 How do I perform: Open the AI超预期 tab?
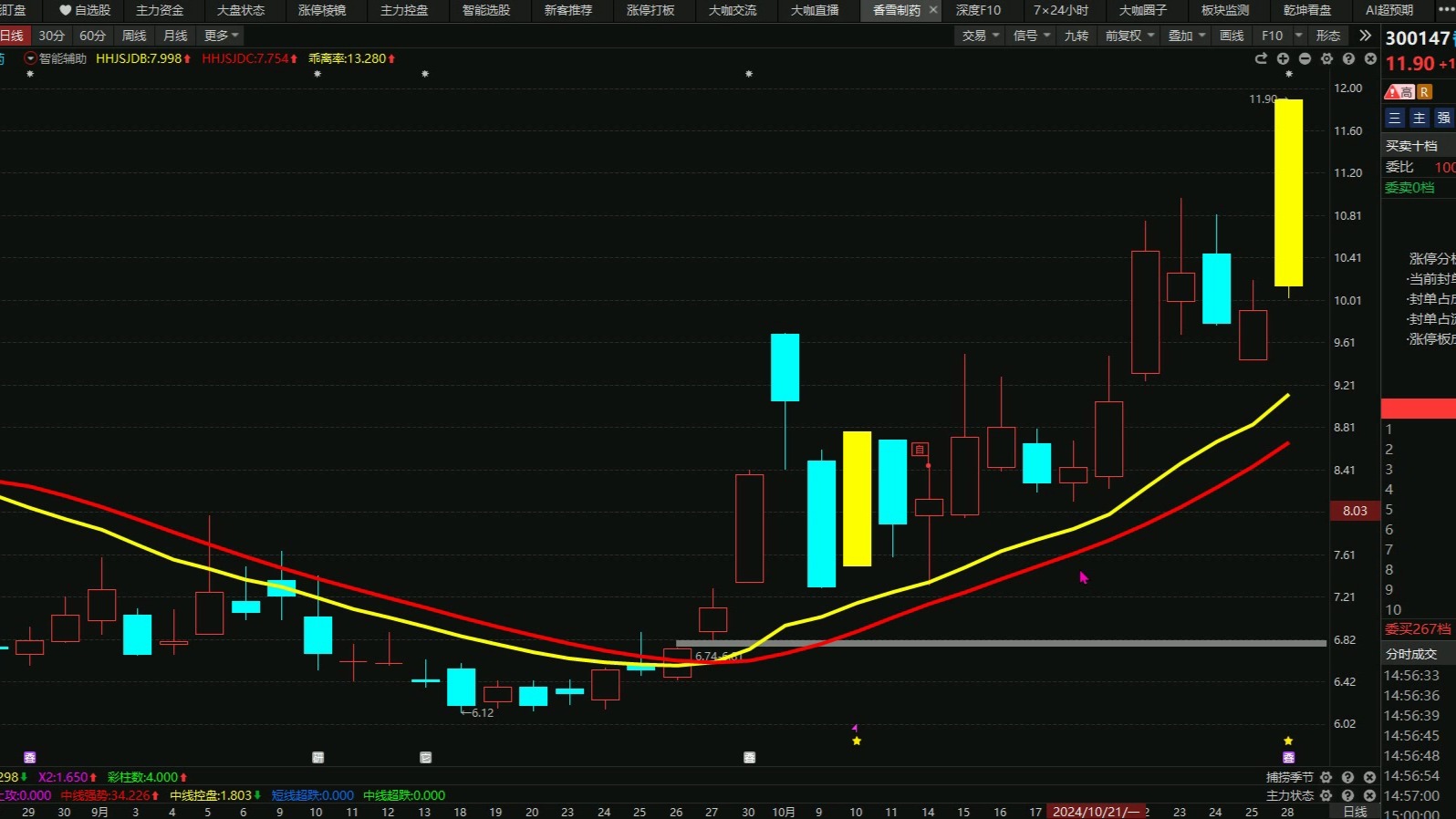(1388, 10)
